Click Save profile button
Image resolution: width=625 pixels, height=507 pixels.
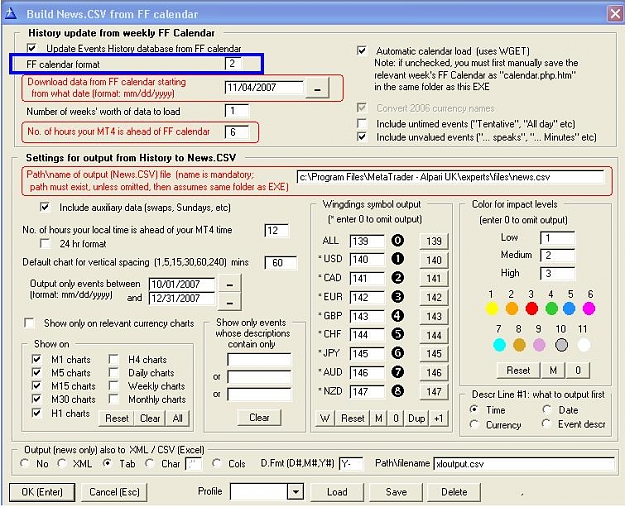[396, 492]
